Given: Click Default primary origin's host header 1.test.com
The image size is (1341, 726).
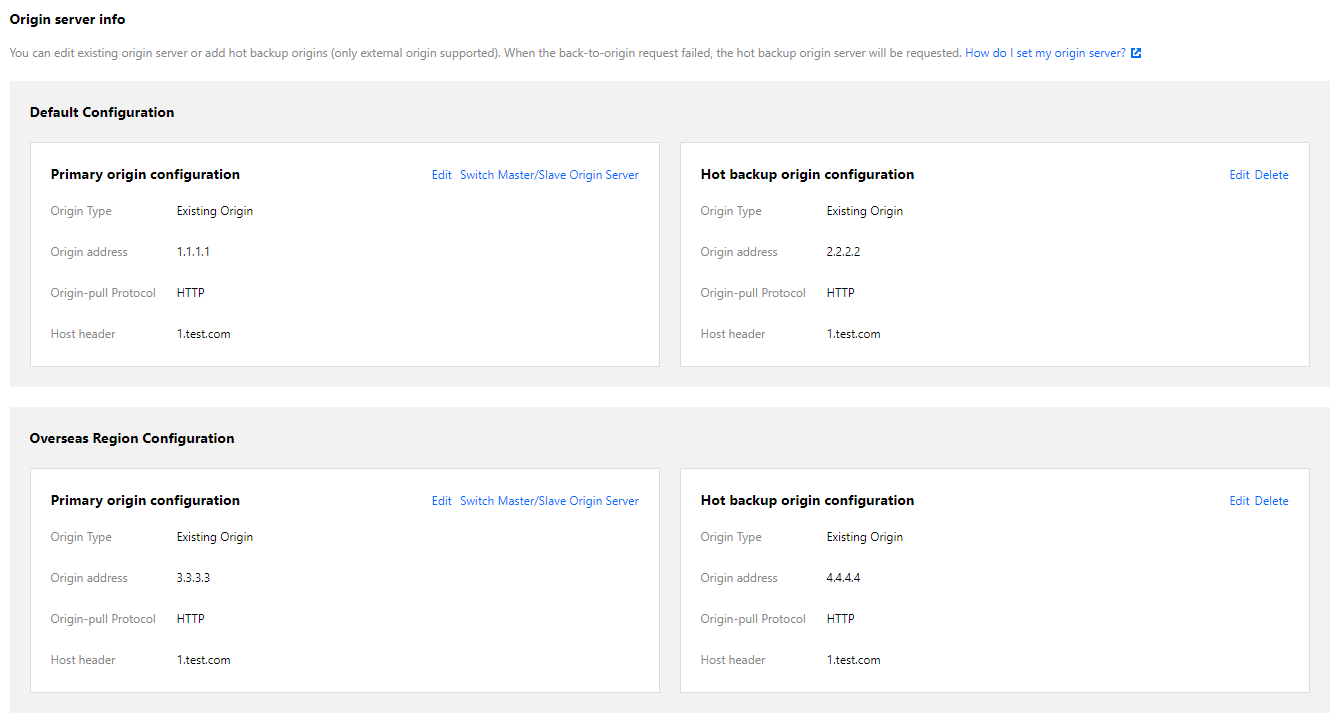Looking at the screenshot, I should click(203, 334).
